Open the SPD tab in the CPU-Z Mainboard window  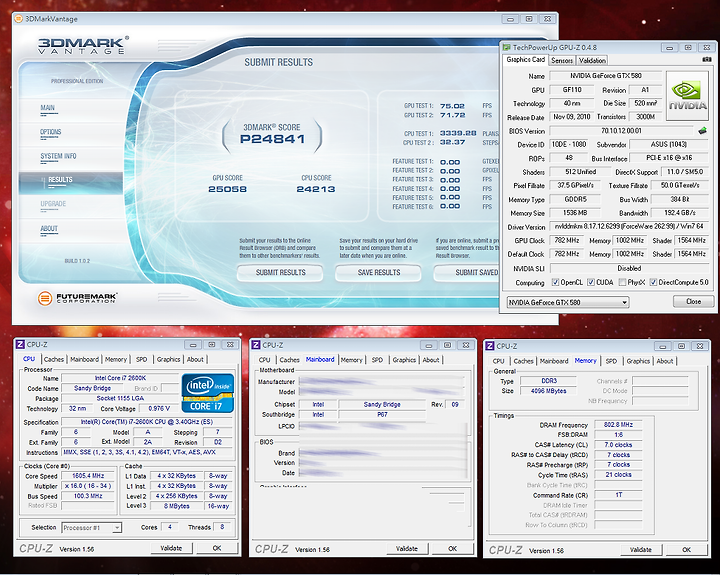377,360
